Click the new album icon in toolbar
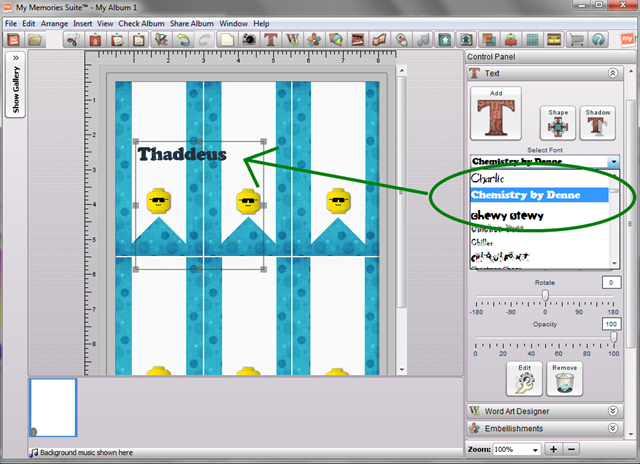Image resolution: width=640 pixels, height=464 pixels. [x=13, y=40]
